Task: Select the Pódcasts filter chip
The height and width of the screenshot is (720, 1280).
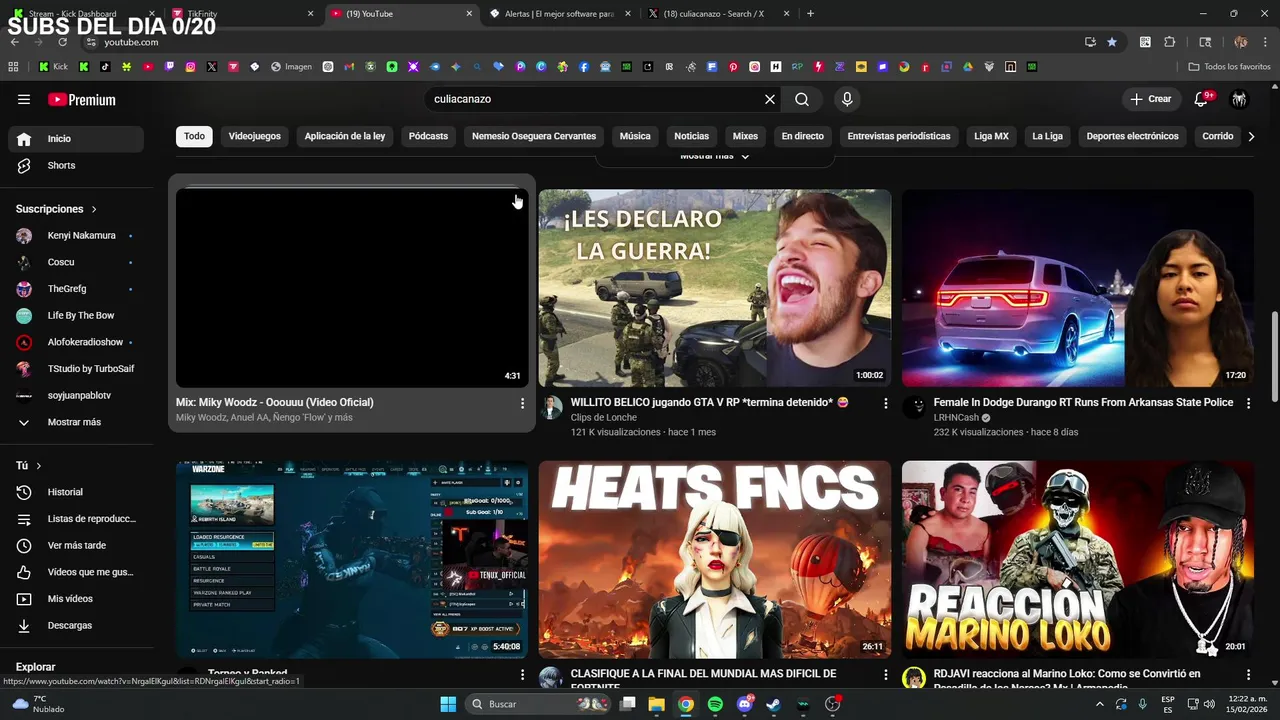Action: coord(428,136)
